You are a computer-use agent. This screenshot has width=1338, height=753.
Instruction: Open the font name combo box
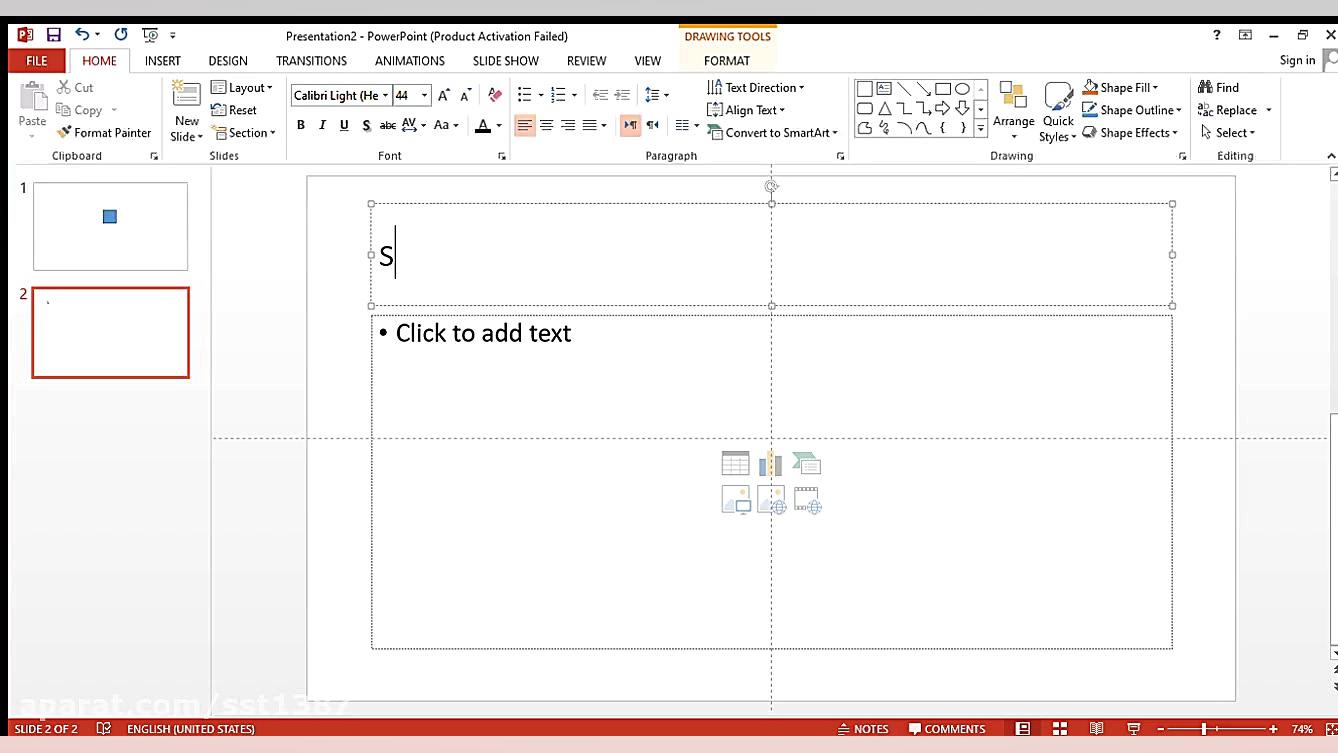pyautogui.click(x=341, y=95)
